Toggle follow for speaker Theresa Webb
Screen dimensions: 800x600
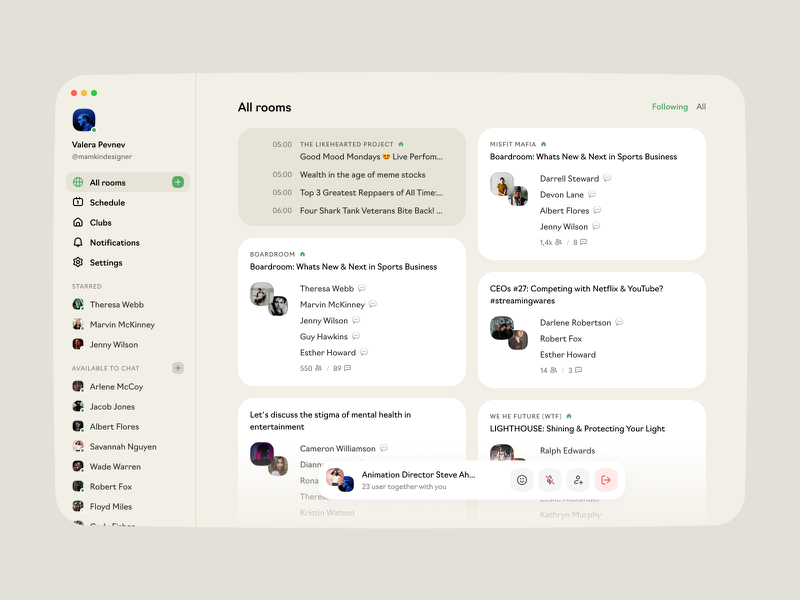click(x=360, y=288)
